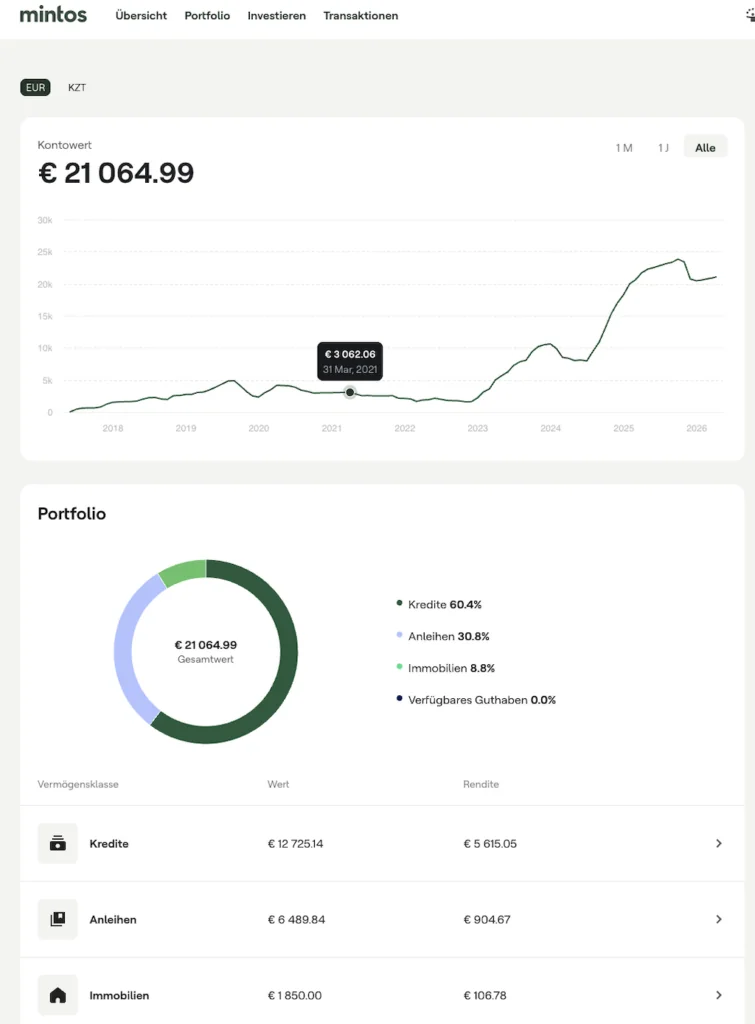Select the 1 M chart range
The height and width of the screenshot is (1024, 755).
[x=624, y=146]
